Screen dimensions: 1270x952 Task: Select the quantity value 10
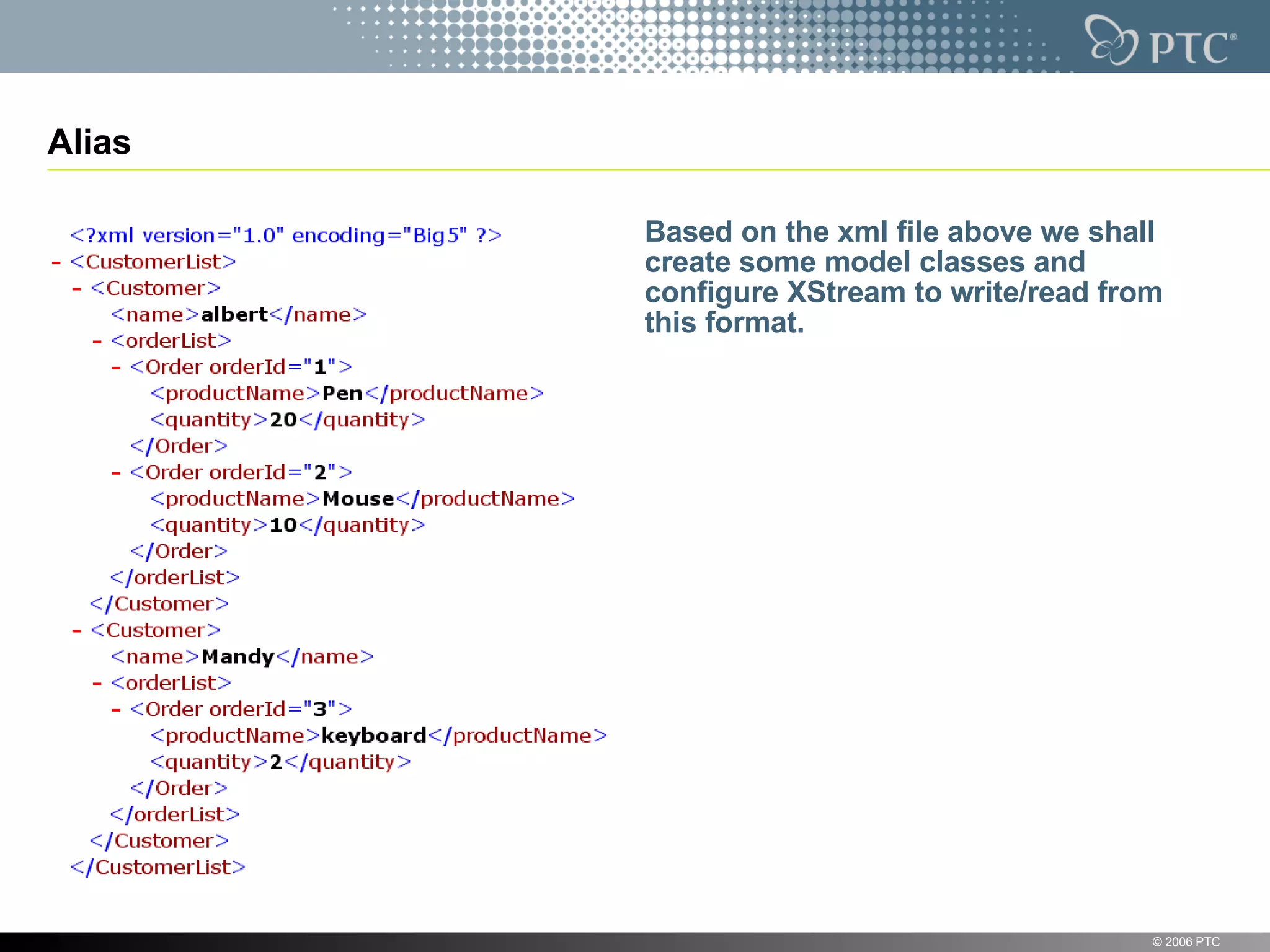283,525
